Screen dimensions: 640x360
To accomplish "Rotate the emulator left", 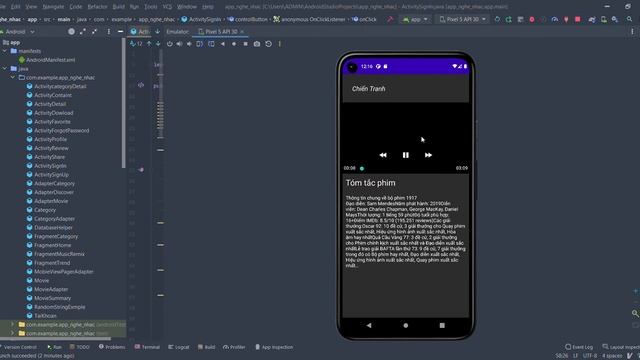I will (200, 44).
